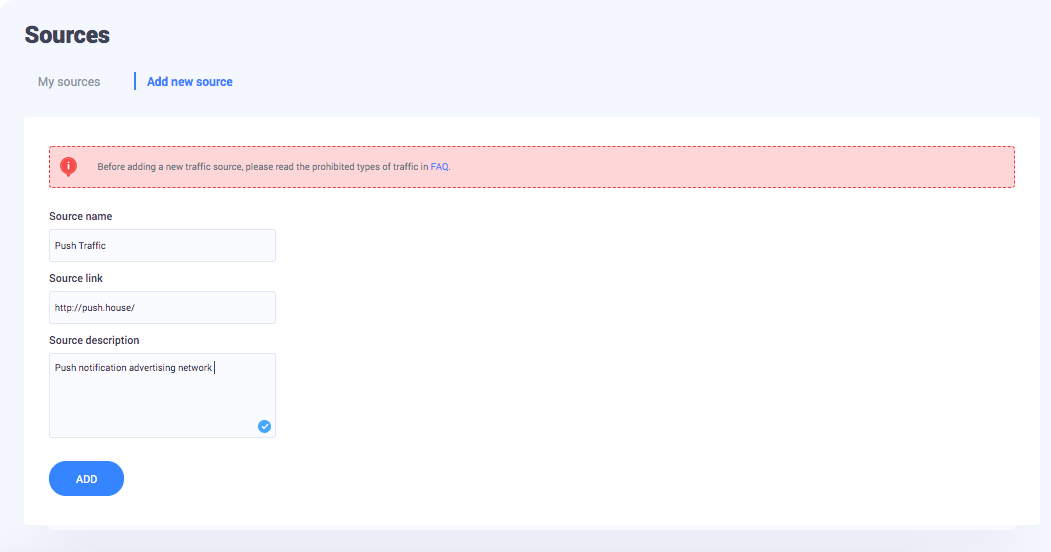Place cursor on the 'Push Traffic' text
This screenshot has height=552, width=1051.
coord(80,245)
